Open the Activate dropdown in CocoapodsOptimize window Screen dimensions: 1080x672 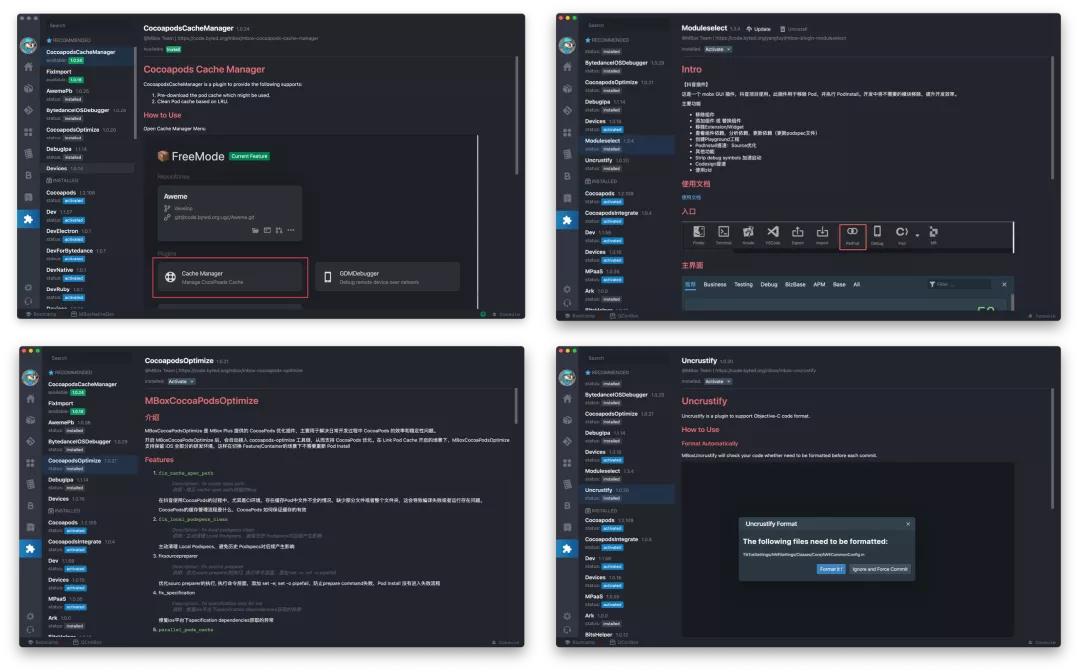click(x=181, y=381)
